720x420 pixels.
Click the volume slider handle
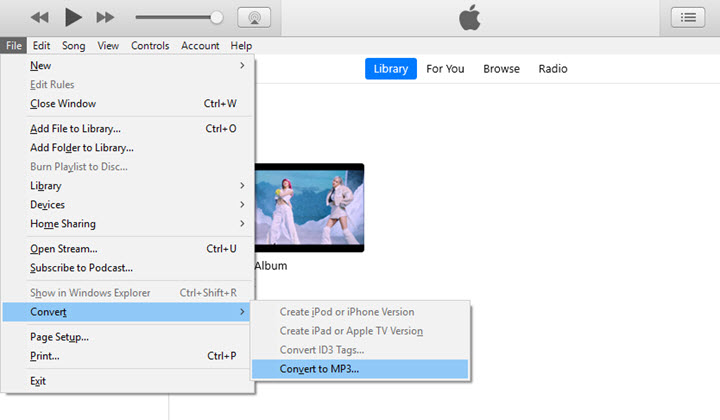tap(216, 17)
